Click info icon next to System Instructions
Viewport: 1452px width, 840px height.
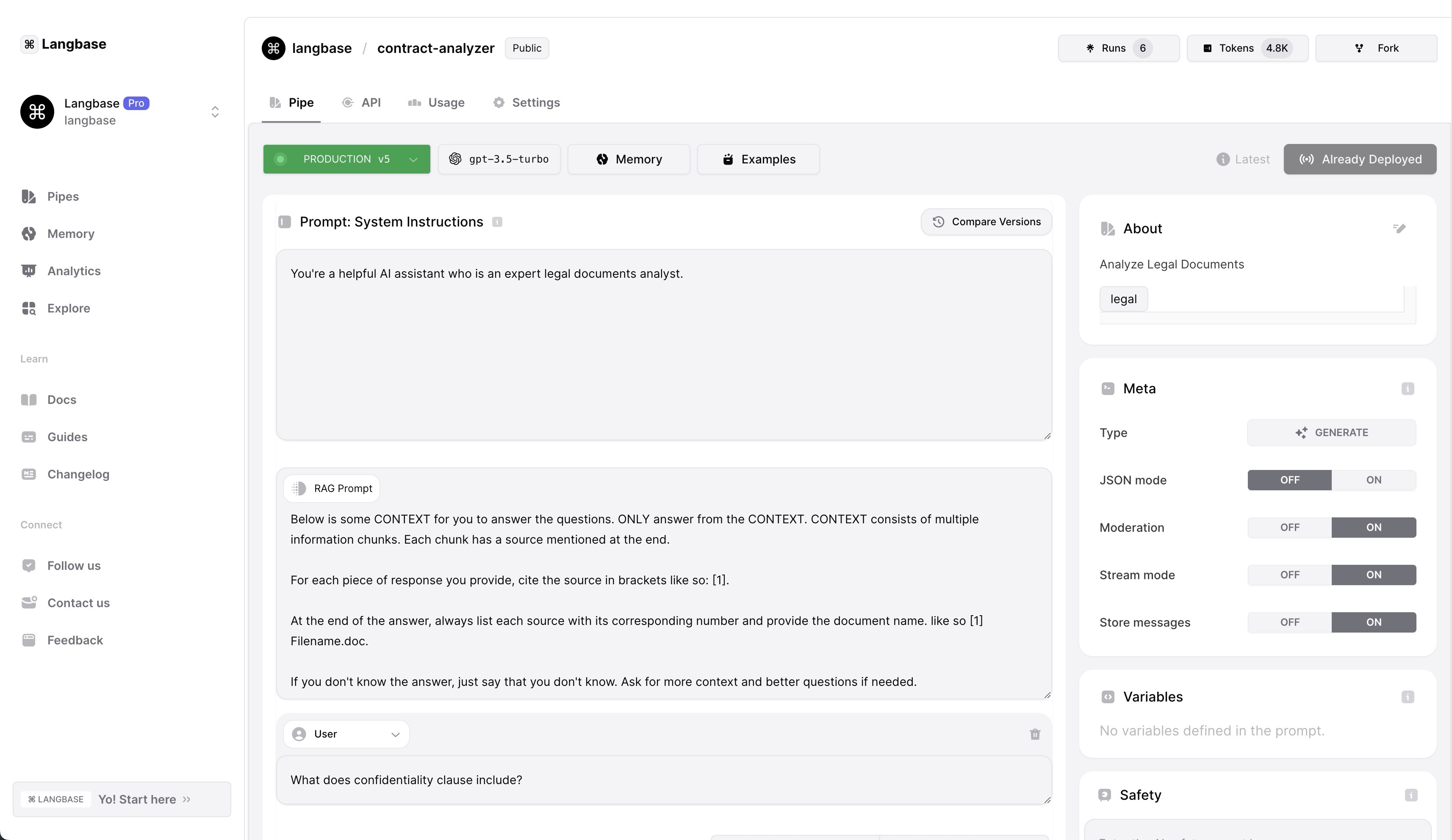(497, 222)
